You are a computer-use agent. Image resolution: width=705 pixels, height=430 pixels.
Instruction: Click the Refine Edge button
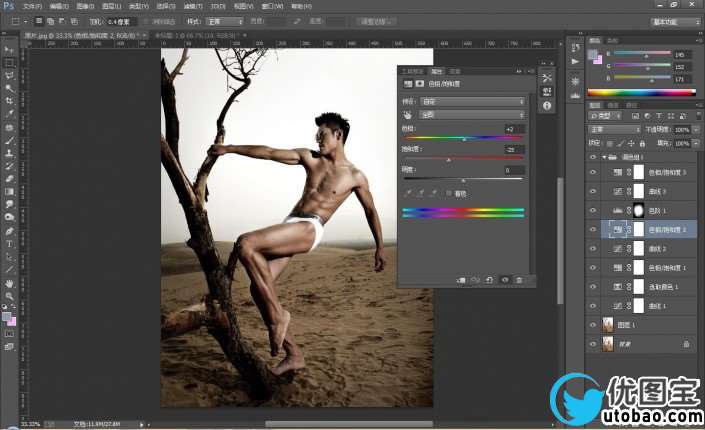pos(376,21)
